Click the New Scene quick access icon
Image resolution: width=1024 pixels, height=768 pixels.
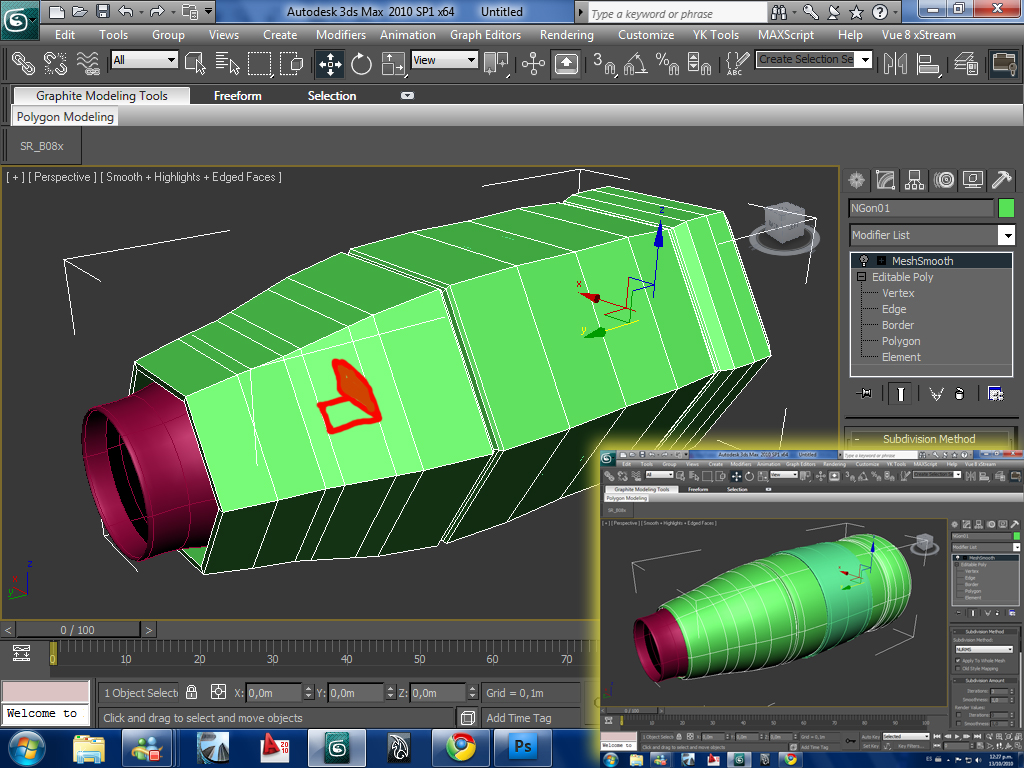tap(57, 11)
